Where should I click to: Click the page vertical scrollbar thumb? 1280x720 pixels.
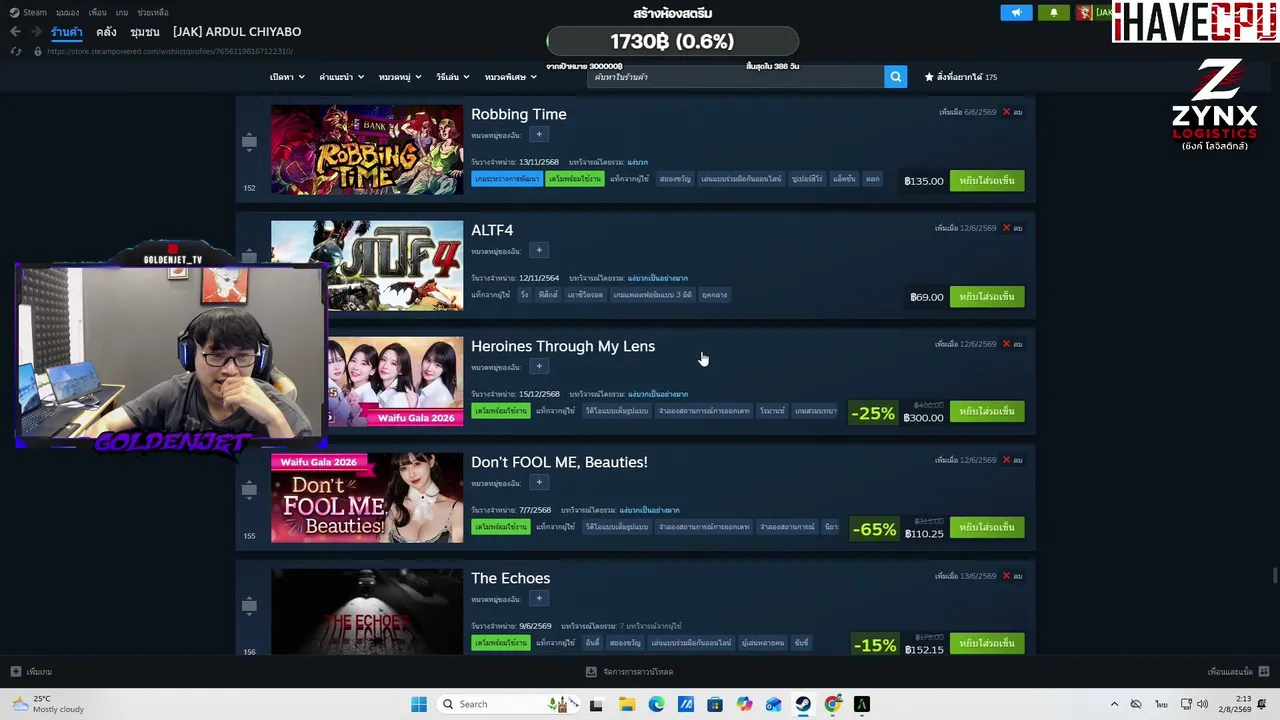click(1274, 577)
